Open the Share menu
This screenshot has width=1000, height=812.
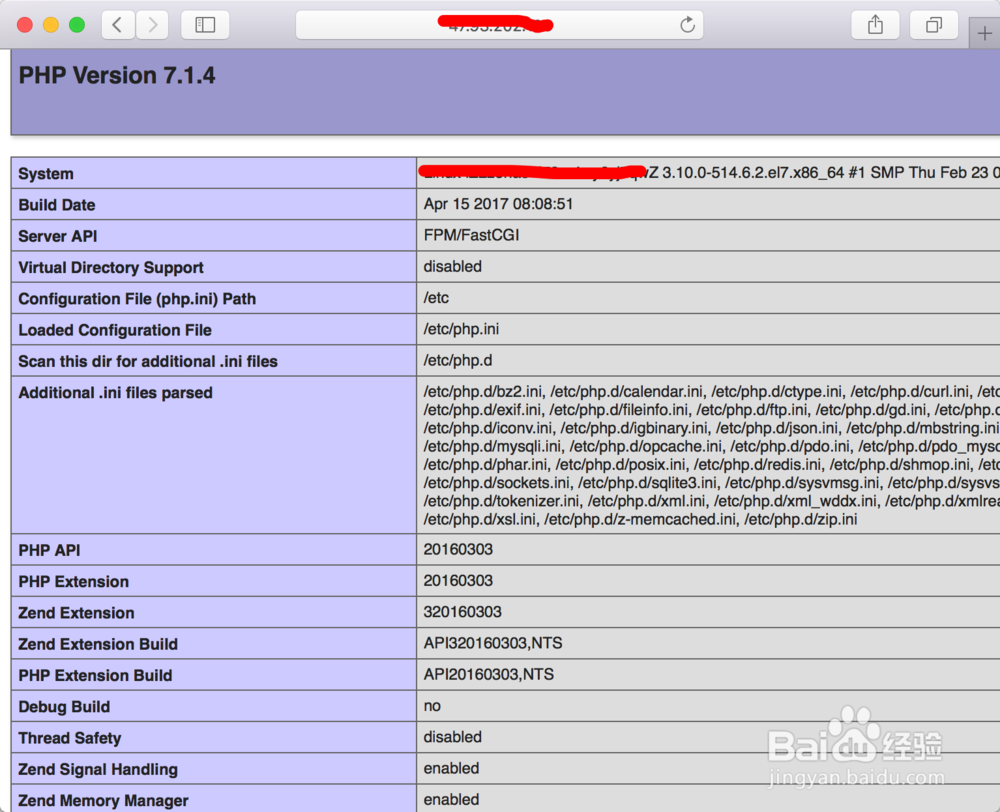(x=875, y=25)
